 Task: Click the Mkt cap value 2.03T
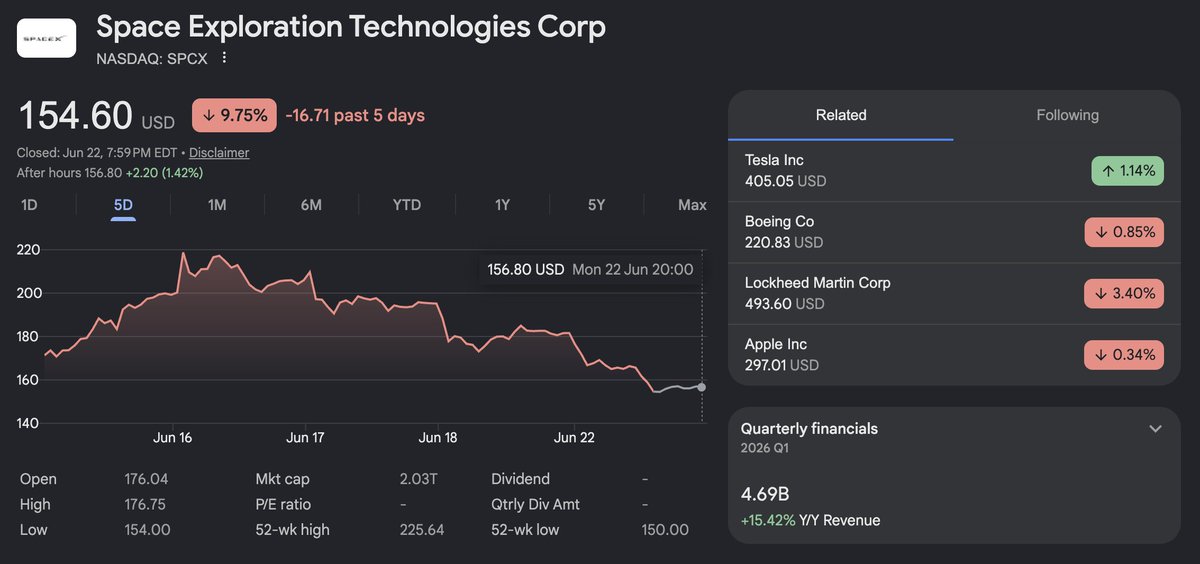pyautogui.click(x=418, y=479)
